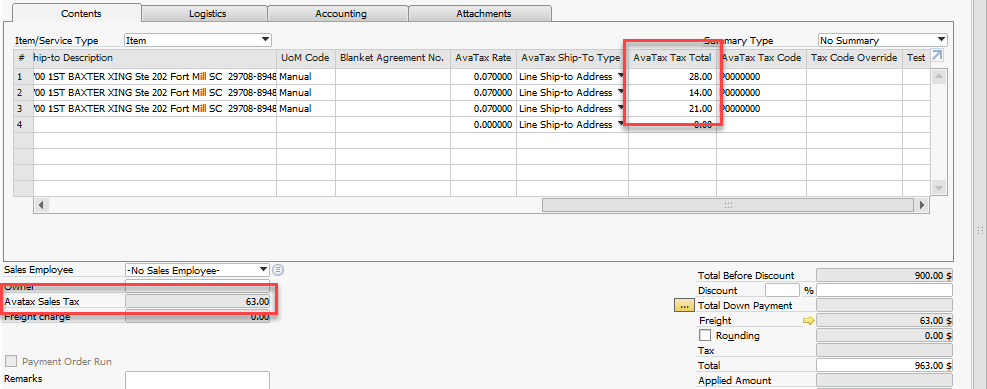The image size is (987, 389).
Task: Click the 0.000000 AvaTax Rate cell
Action: [x=483, y=125]
